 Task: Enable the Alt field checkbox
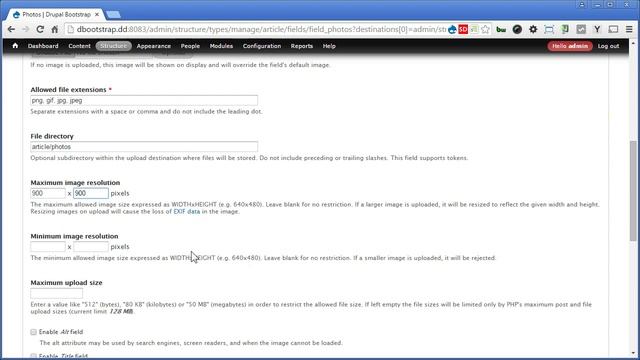33,332
